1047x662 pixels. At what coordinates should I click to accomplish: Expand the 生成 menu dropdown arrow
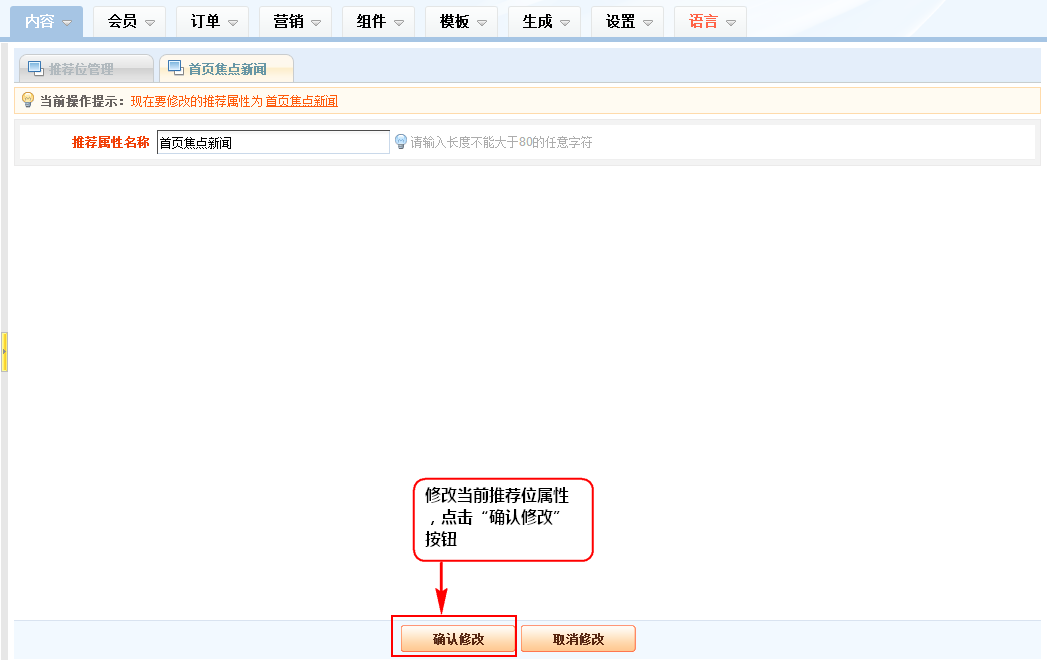point(565,22)
